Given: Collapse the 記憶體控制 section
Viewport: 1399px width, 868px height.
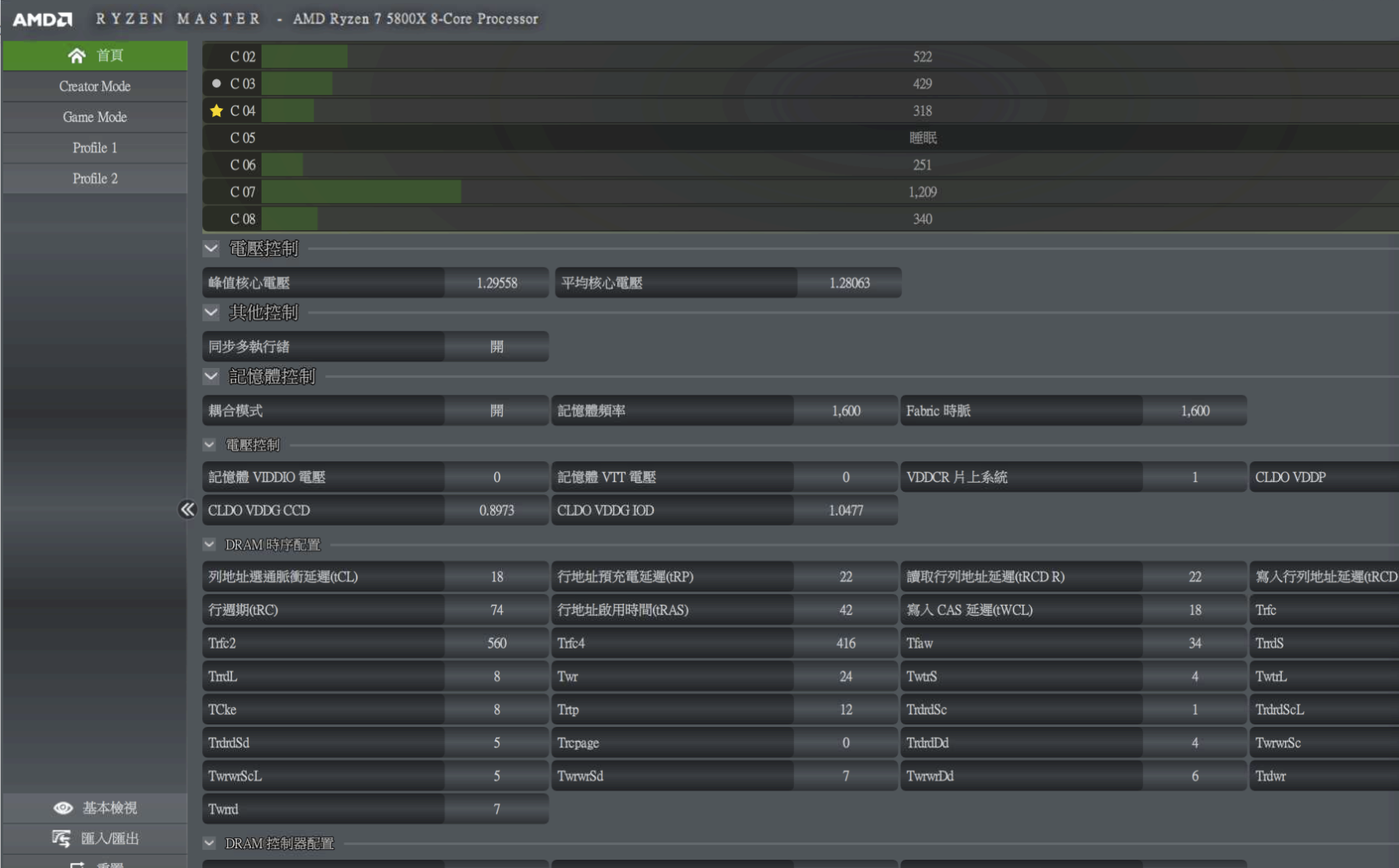Looking at the screenshot, I should pyautogui.click(x=211, y=376).
